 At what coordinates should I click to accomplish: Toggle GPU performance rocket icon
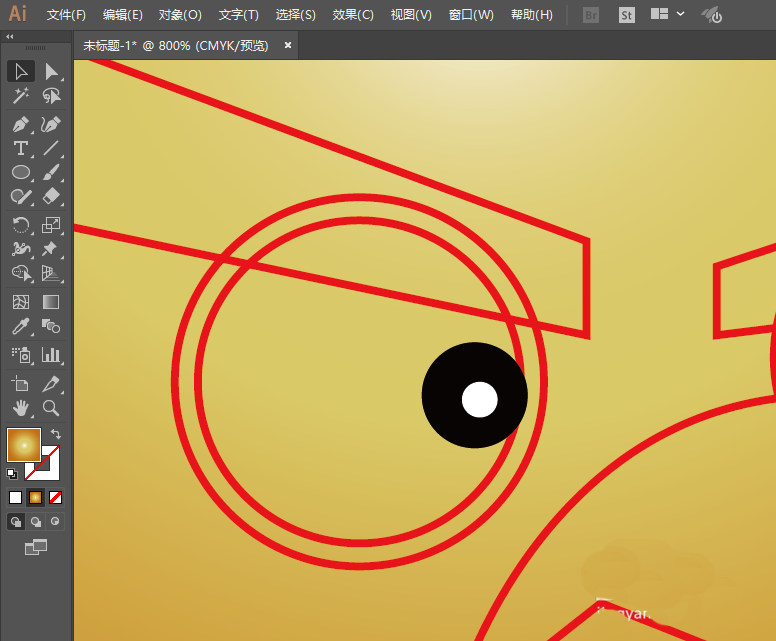(x=712, y=15)
